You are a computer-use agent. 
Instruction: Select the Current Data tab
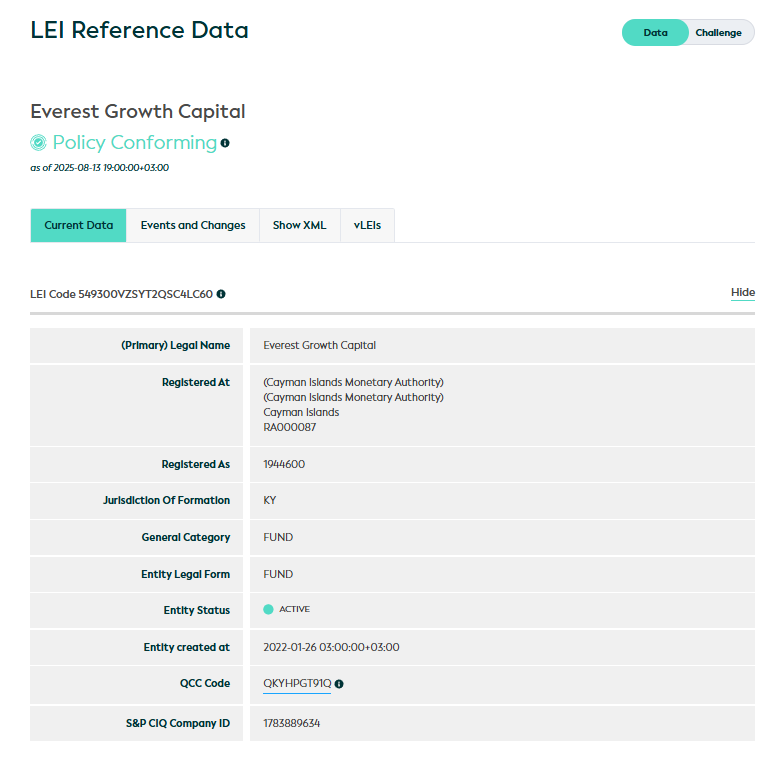(79, 225)
